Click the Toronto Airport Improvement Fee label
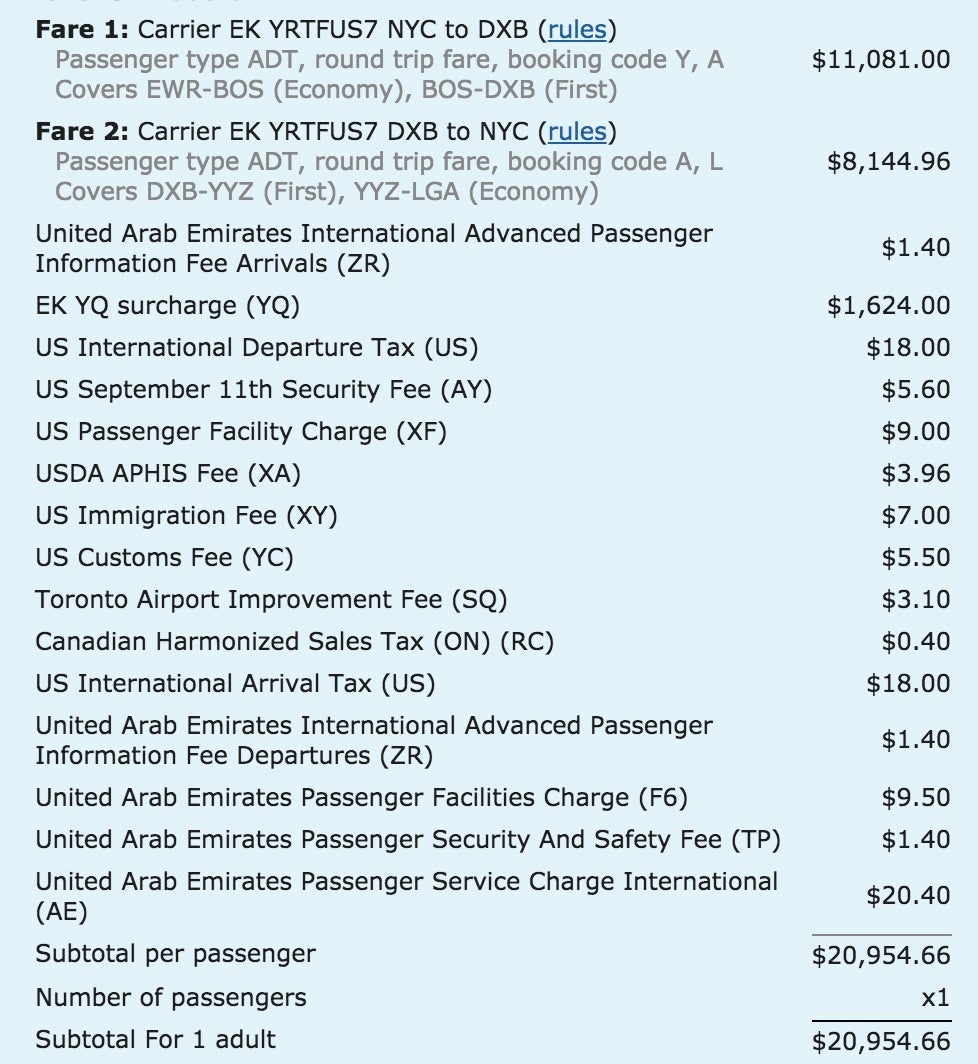 [x=271, y=600]
